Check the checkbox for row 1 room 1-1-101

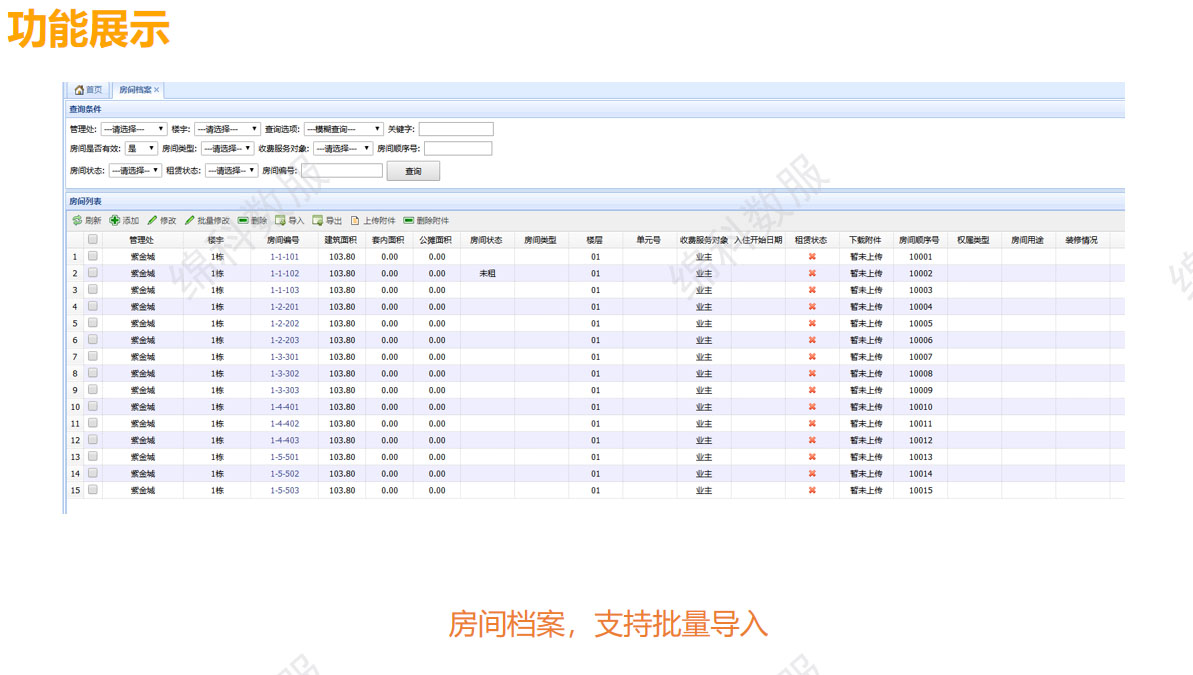click(93, 256)
